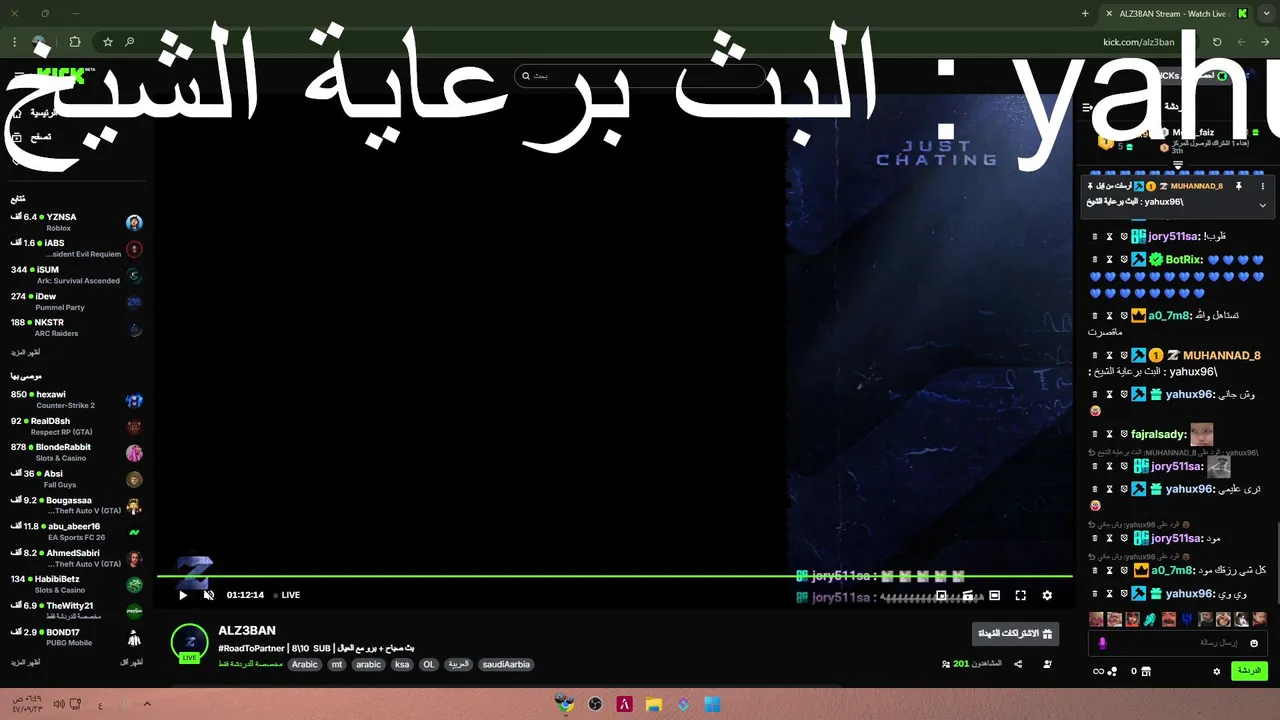Jump to the LIVE indicator on player

click(x=287, y=595)
